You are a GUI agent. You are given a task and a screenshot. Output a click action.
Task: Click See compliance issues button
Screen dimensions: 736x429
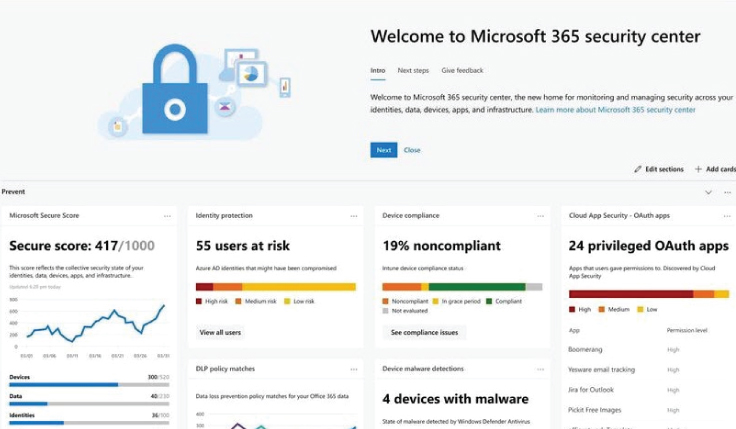click(424, 332)
